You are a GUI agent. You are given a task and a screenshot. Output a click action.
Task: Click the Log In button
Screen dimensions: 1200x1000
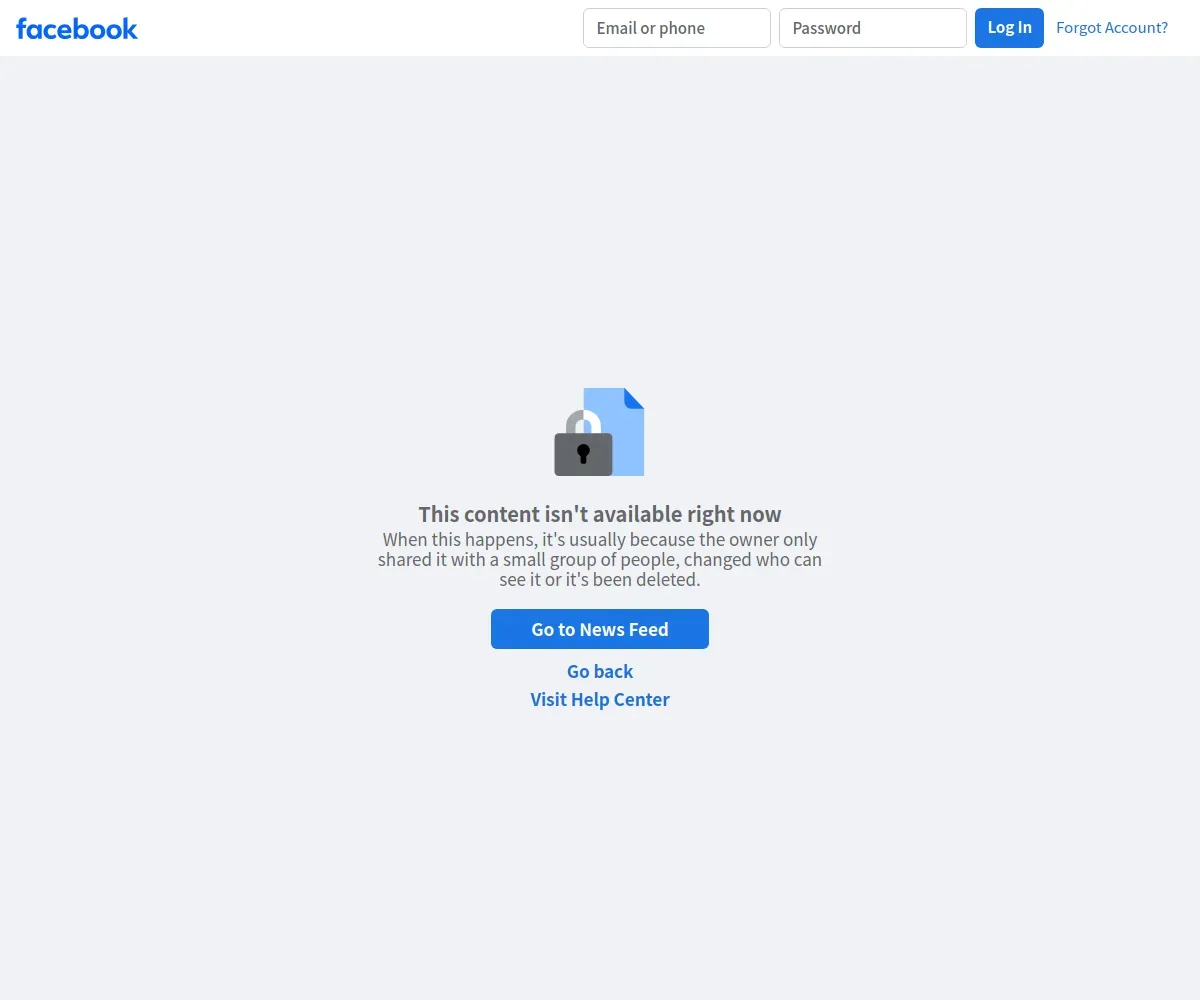pyautogui.click(x=1009, y=28)
